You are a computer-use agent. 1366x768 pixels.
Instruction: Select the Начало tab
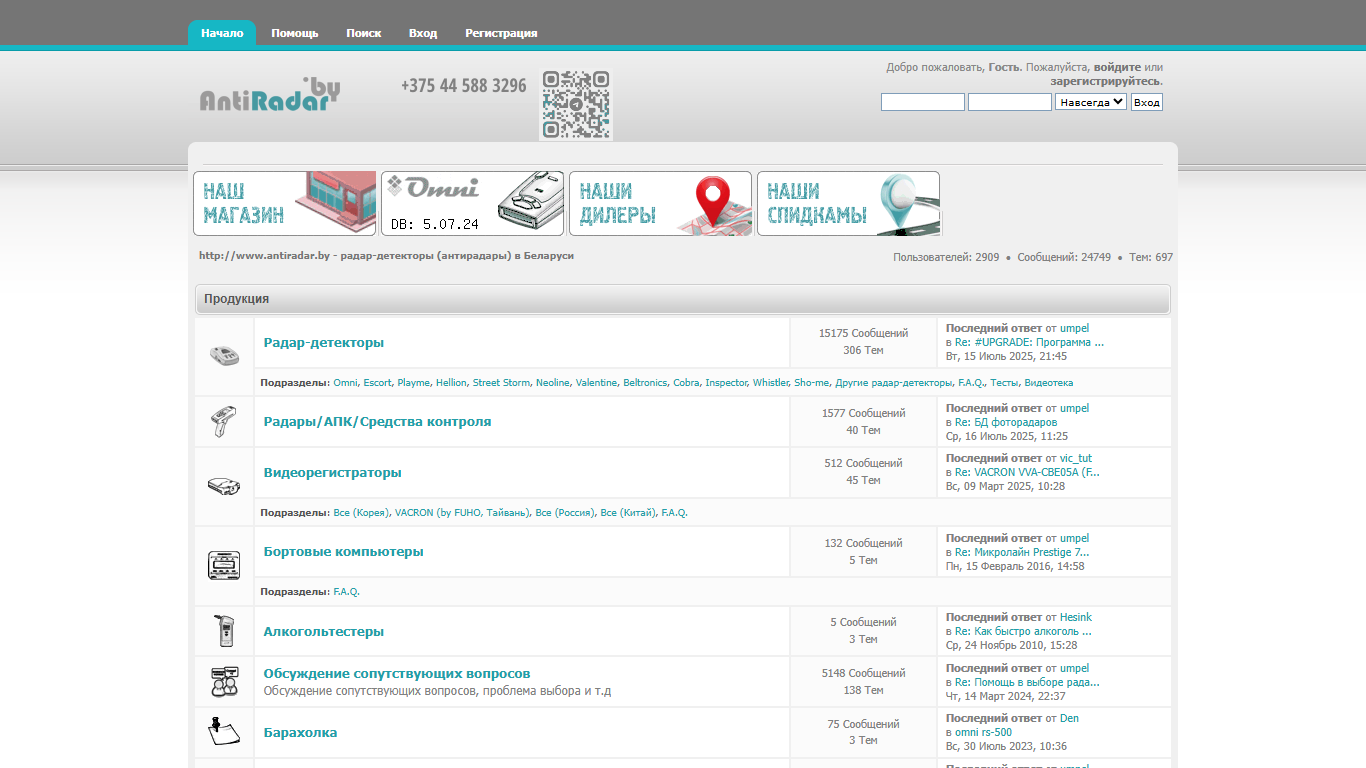tap(222, 33)
